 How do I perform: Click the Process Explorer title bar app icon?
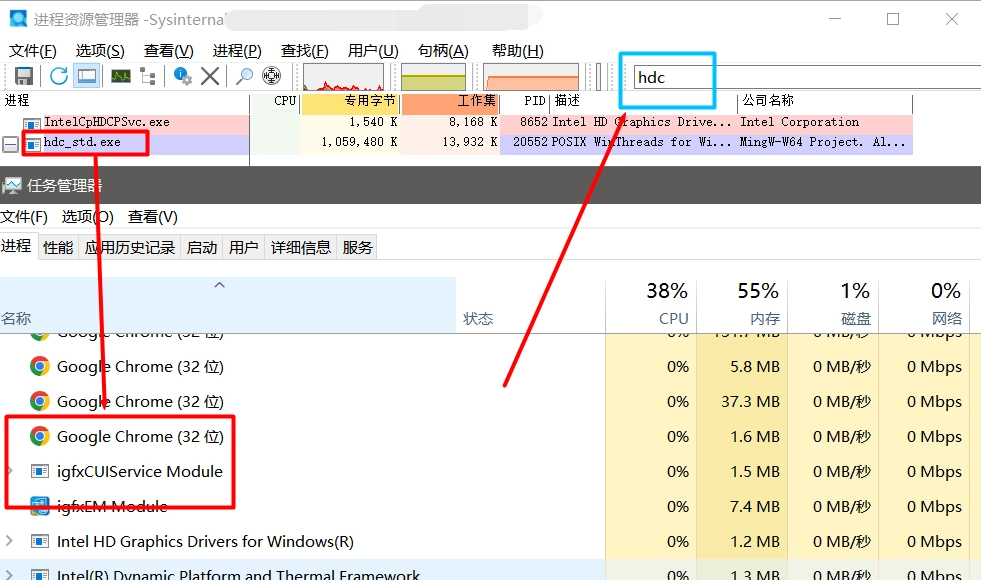pos(18,19)
